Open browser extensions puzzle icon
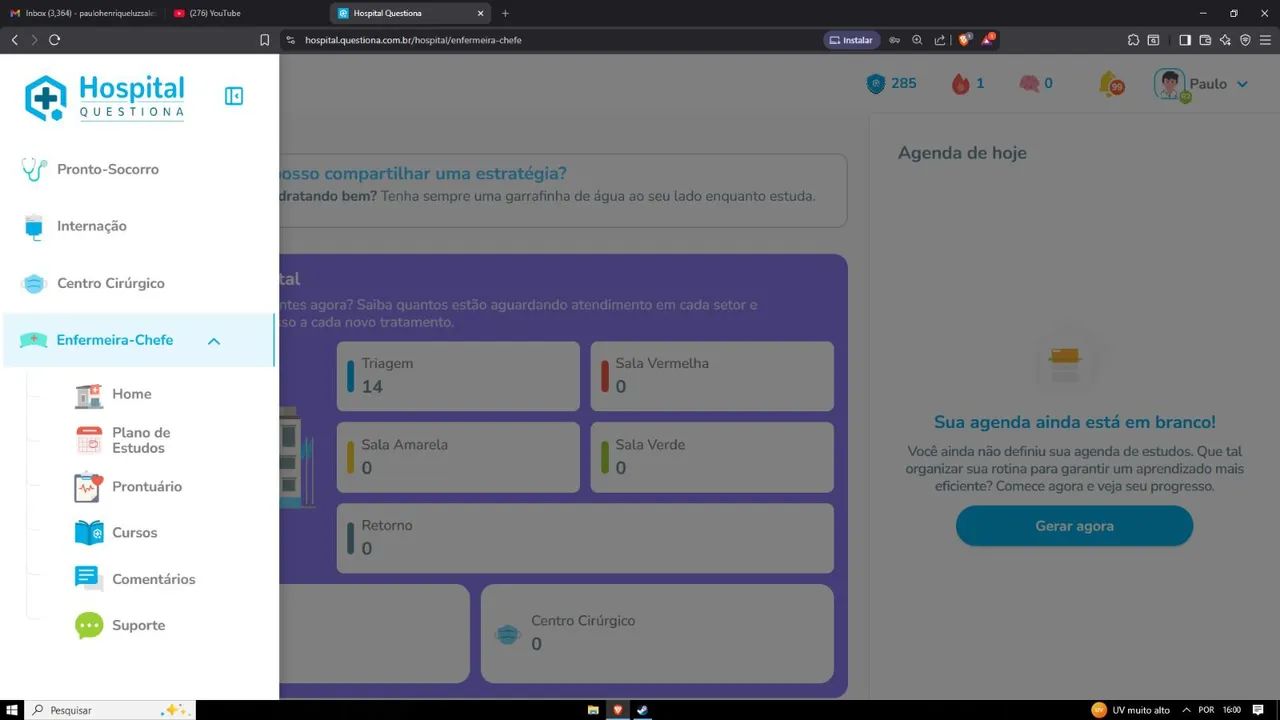 pos(1133,40)
